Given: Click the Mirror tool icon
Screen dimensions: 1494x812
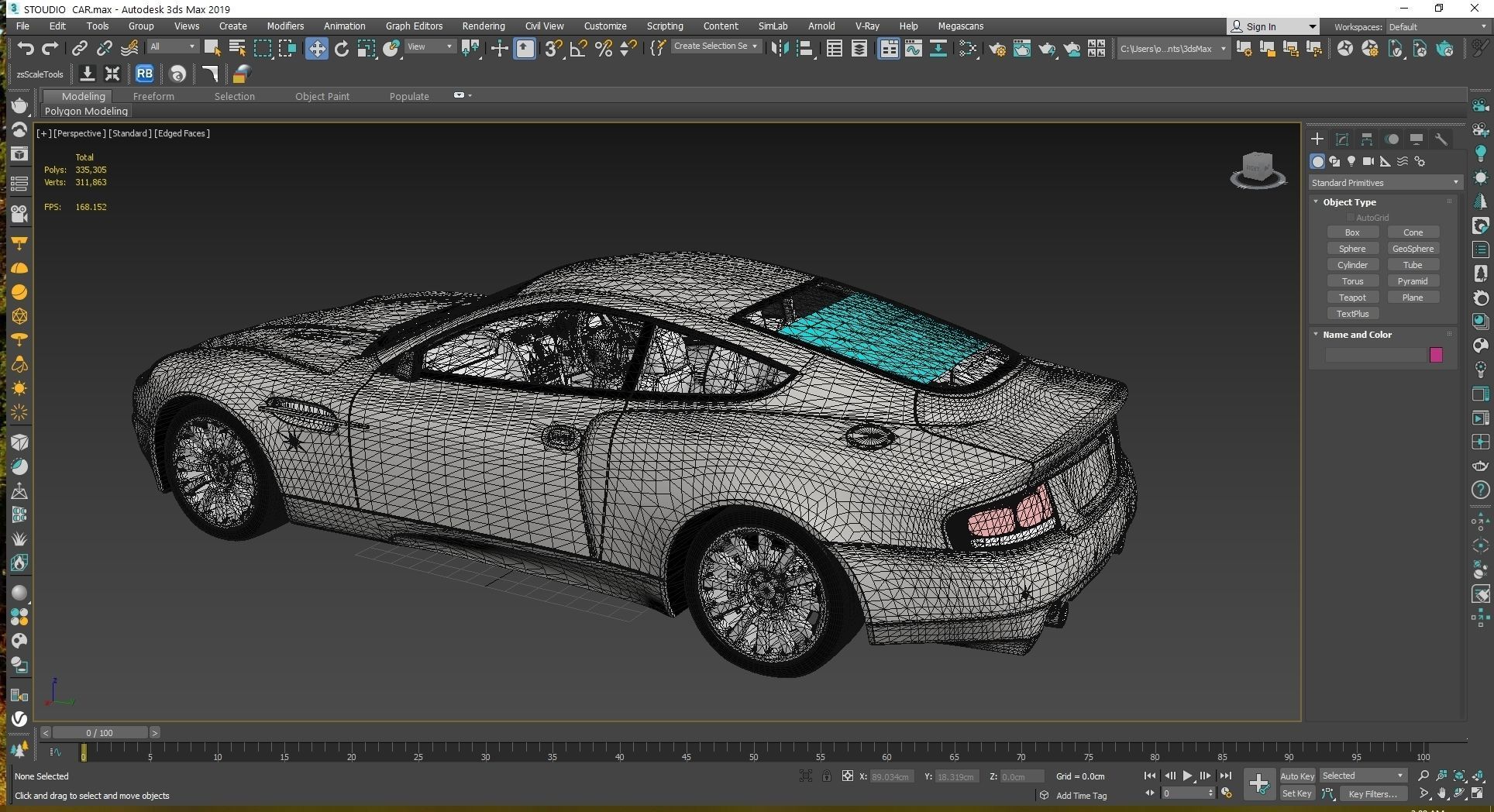Looking at the screenshot, I should coord(780,49).
